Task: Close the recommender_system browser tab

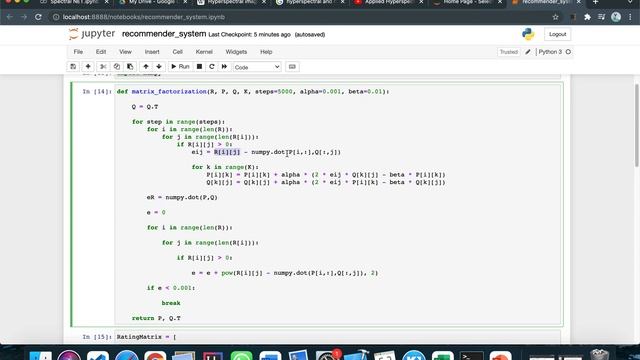Action: pos(578,2)
